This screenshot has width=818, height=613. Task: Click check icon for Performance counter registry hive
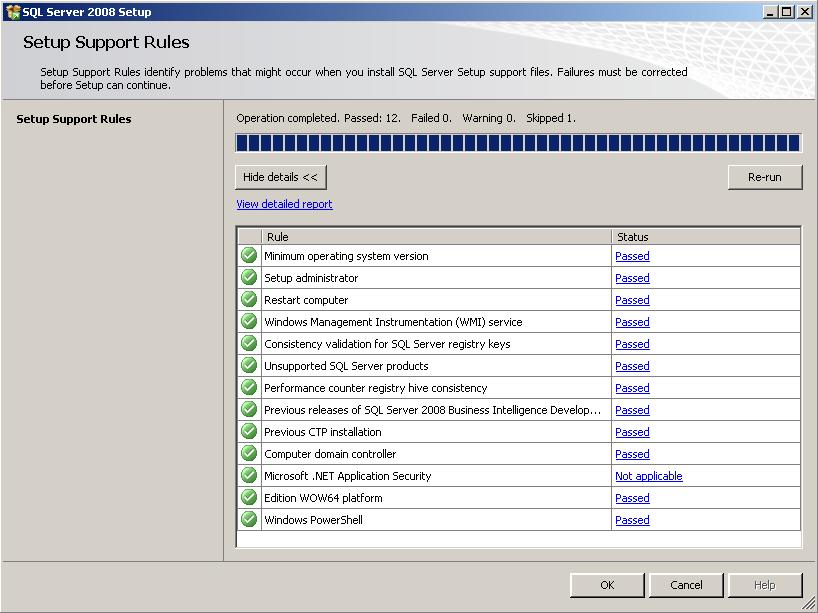pyautogui.click(x=249, y=387)
